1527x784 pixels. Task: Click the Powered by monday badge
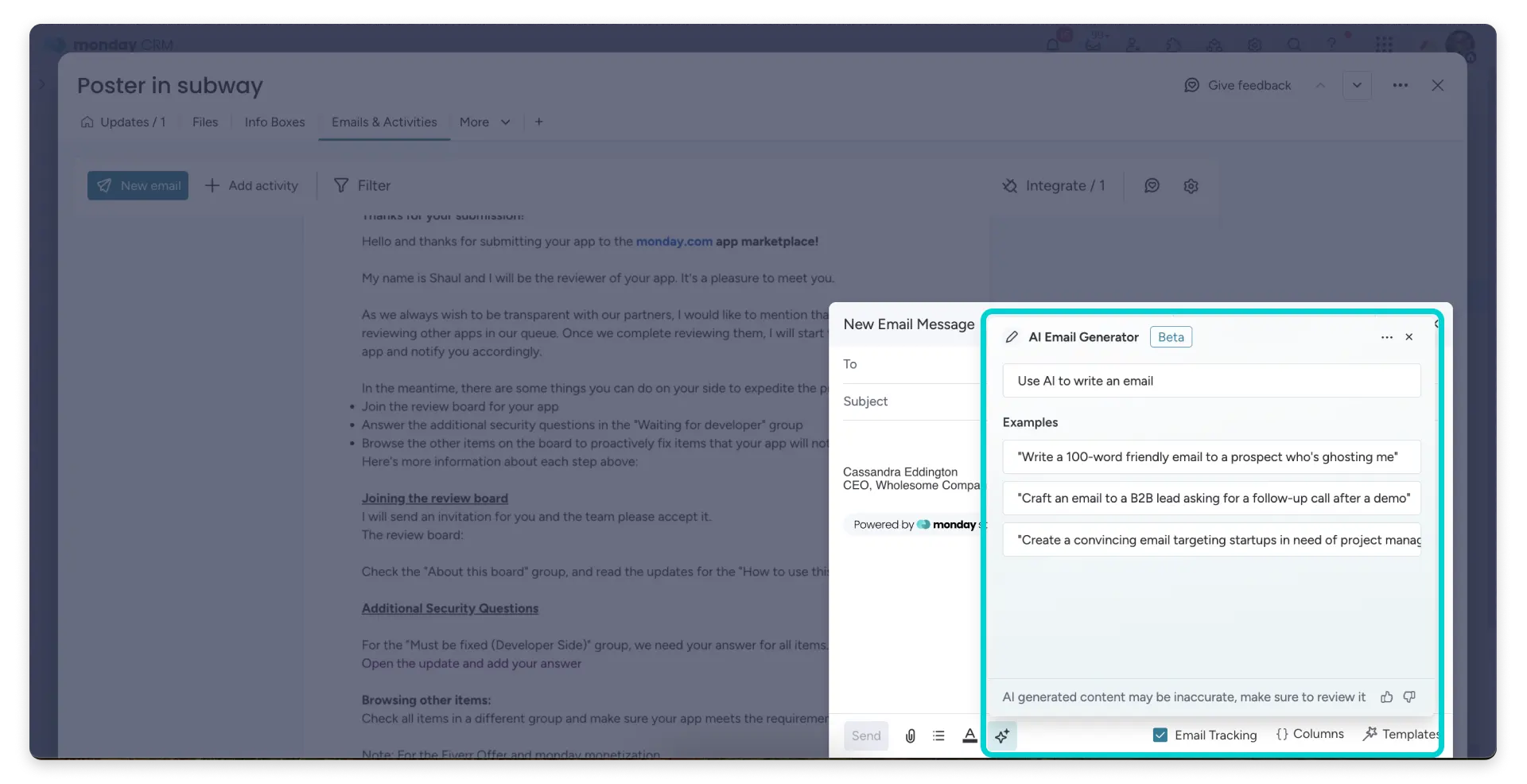coord(915,525)
